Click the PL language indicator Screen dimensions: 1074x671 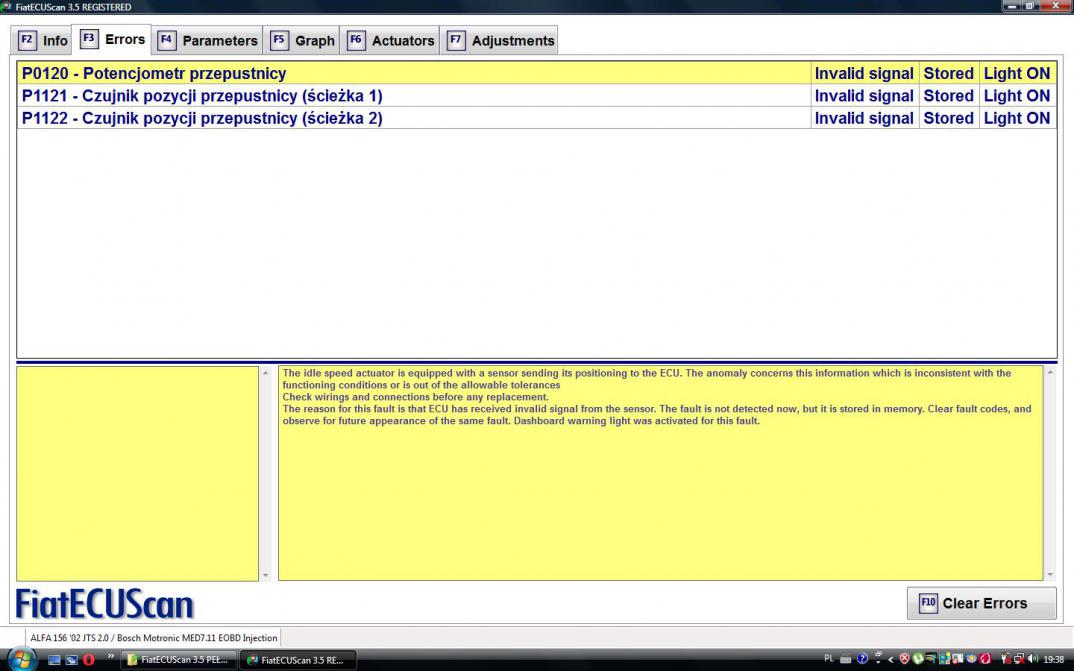829,659
